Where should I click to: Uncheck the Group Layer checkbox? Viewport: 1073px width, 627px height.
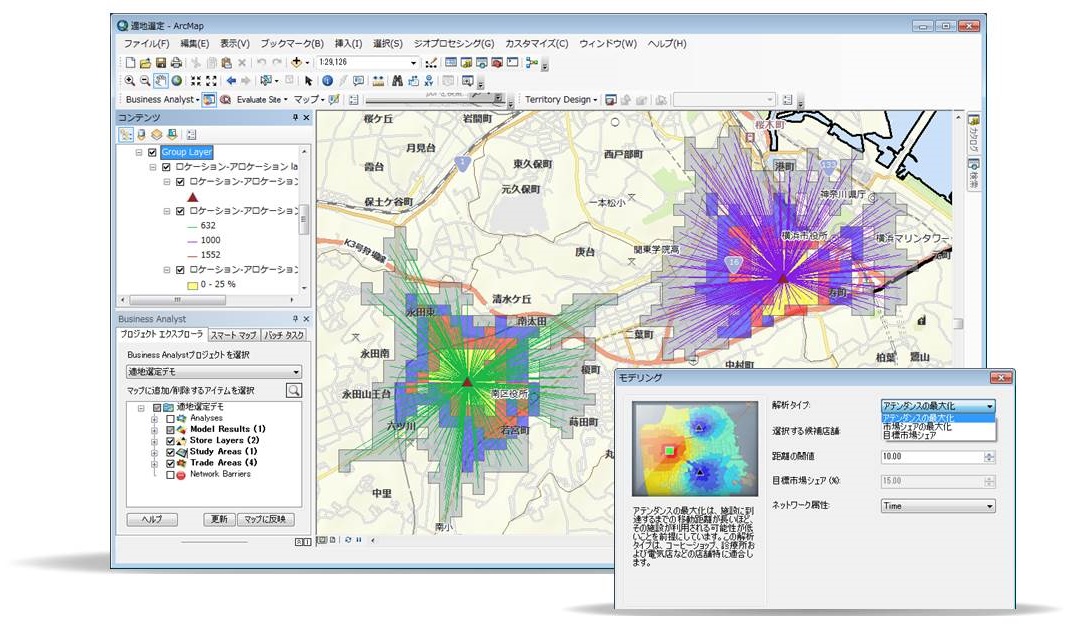pyautogui.click(x=153, y=153)
